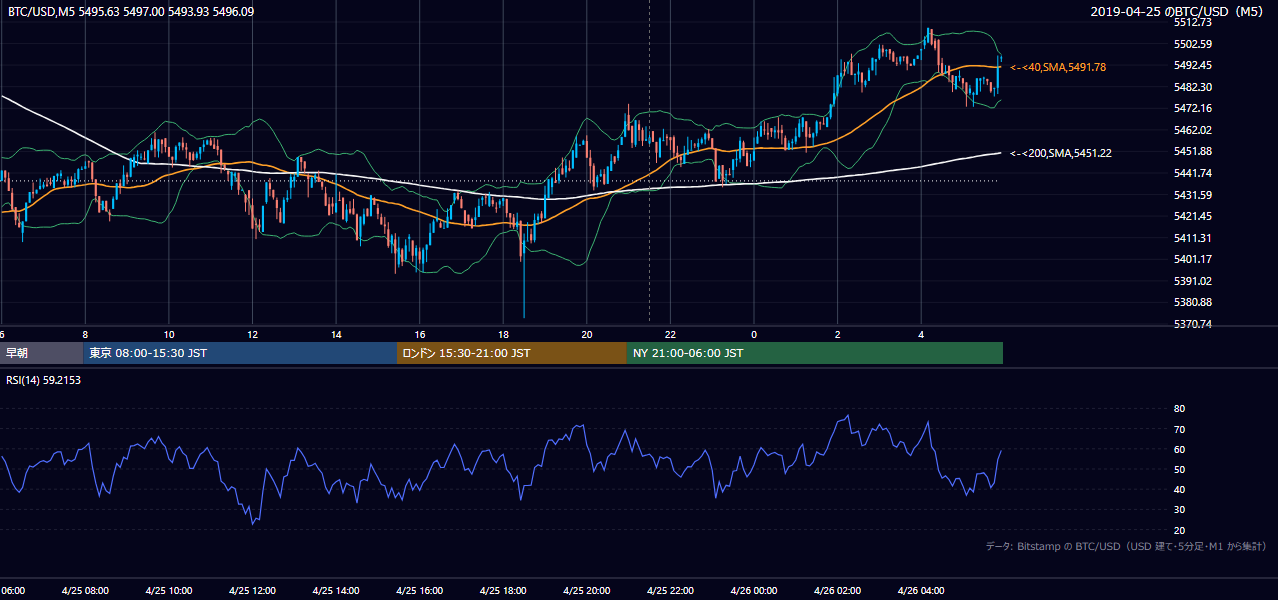Image resolution: width=1278 pixels, height=600 pixels.
Task: Click hour tick 14 under the price chart
Action: tap(336, 334)
